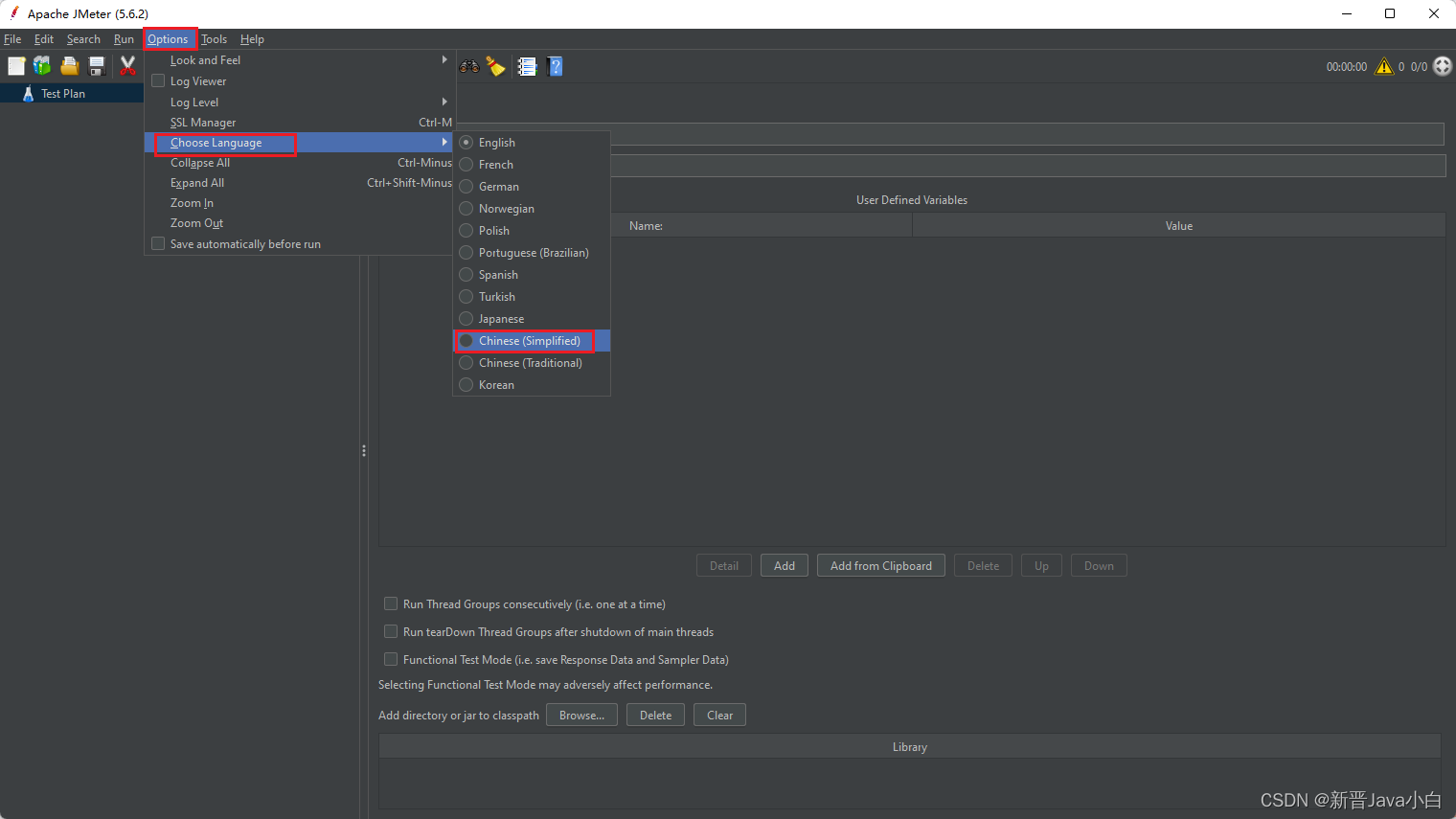Click the Add variable button
The width and height of the screenshot is (1456, 819).
785,565
